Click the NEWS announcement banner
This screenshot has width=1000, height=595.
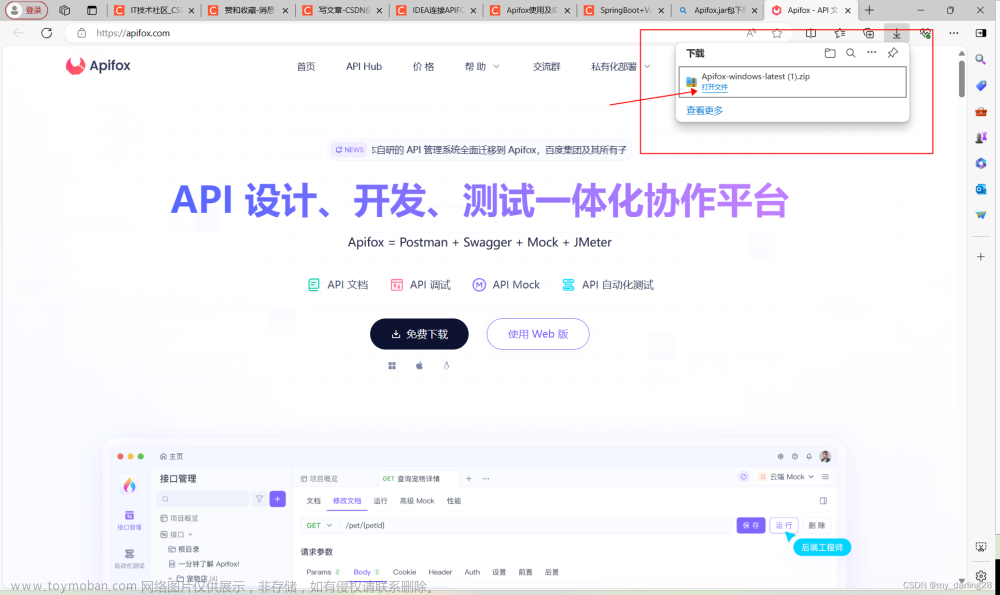pyautogui.click(x=480, y=150)
